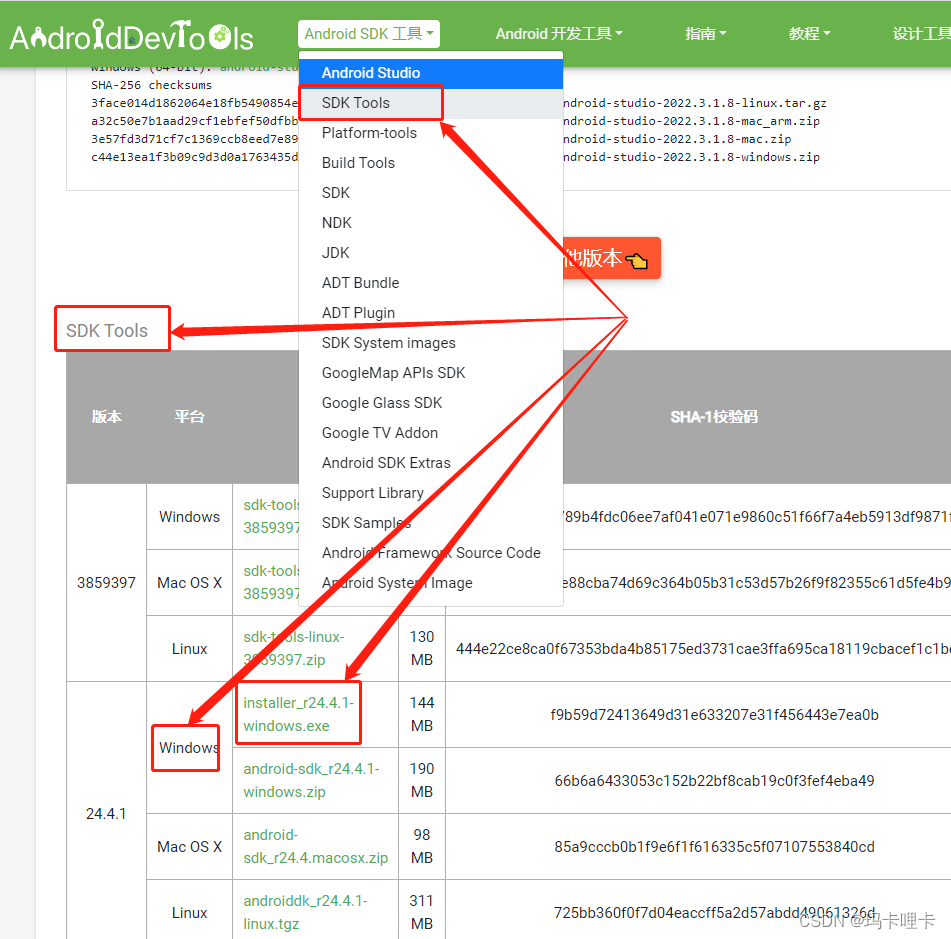
Task: Select Android SDK Extras entry
Action: click(x=431, y=463)
